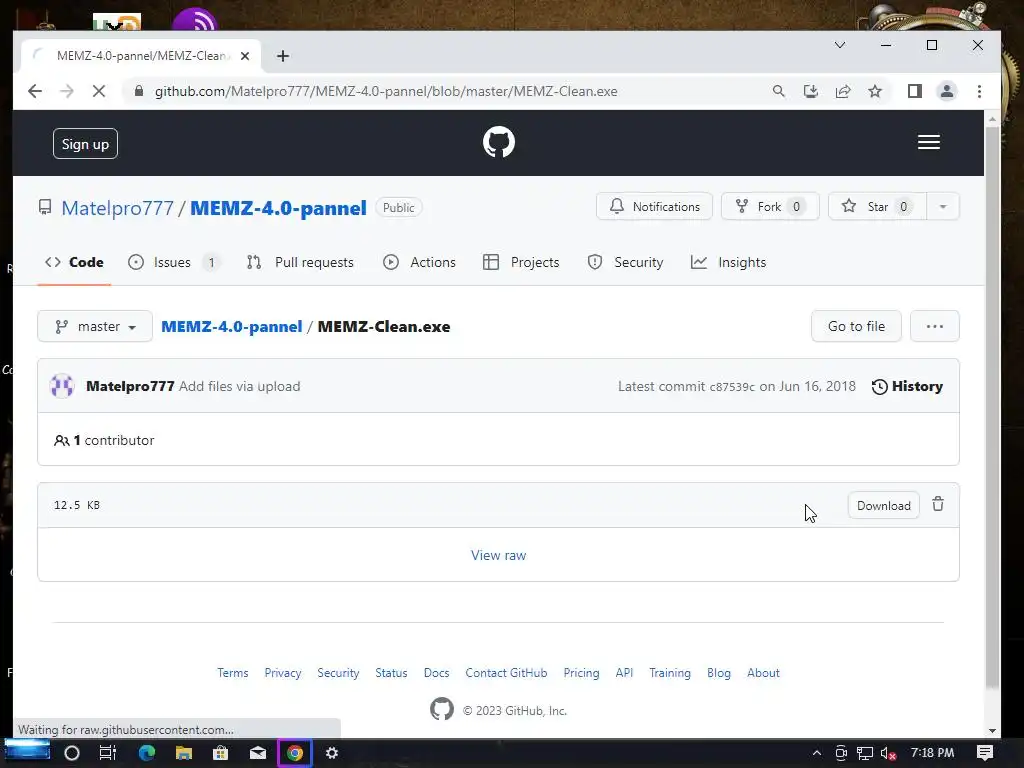
Task: Open the three-dots file options menu
Action: click(x=935, y=326)
